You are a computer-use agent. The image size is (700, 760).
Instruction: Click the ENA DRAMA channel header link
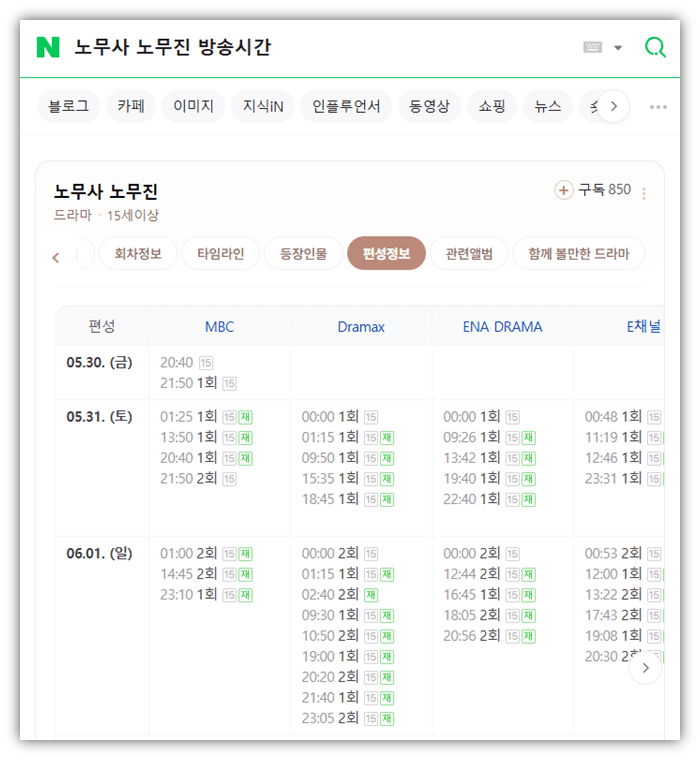click(502, 327)
